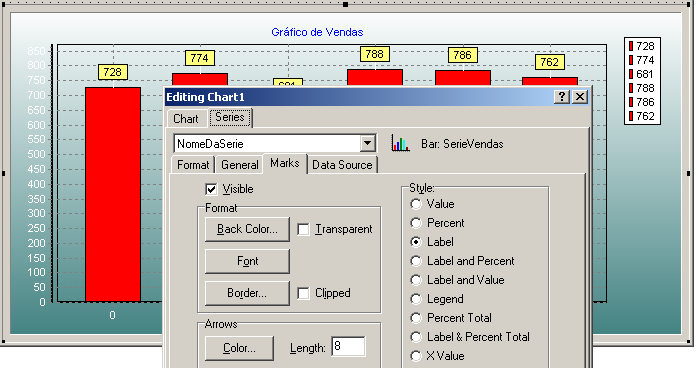Switch to the Series tab

click(x=230, y=117)
